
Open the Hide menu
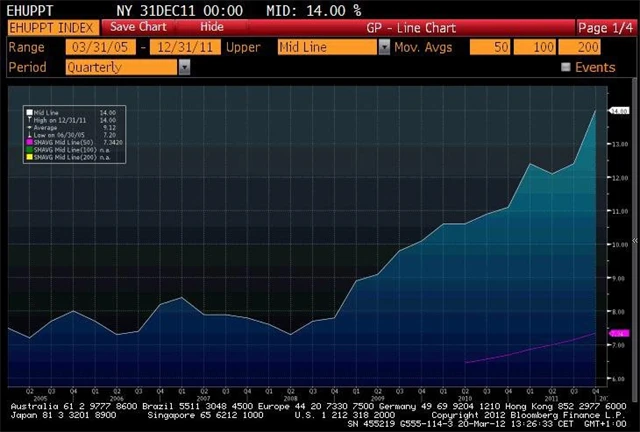point(211,26)
